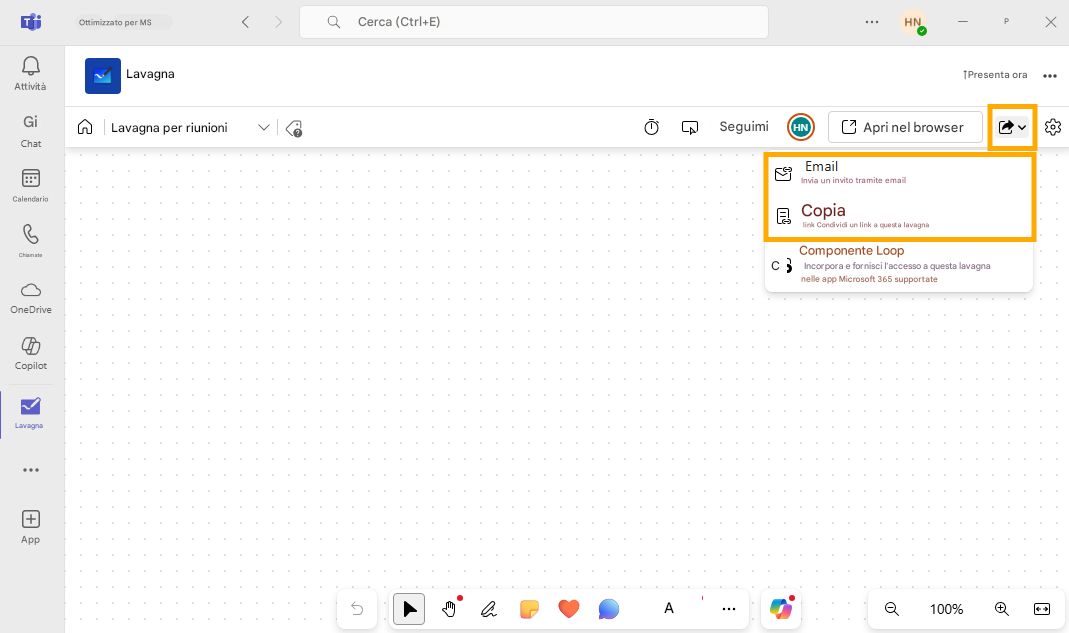
Task: Click Presenta ora button
Action: click(995, 74)
